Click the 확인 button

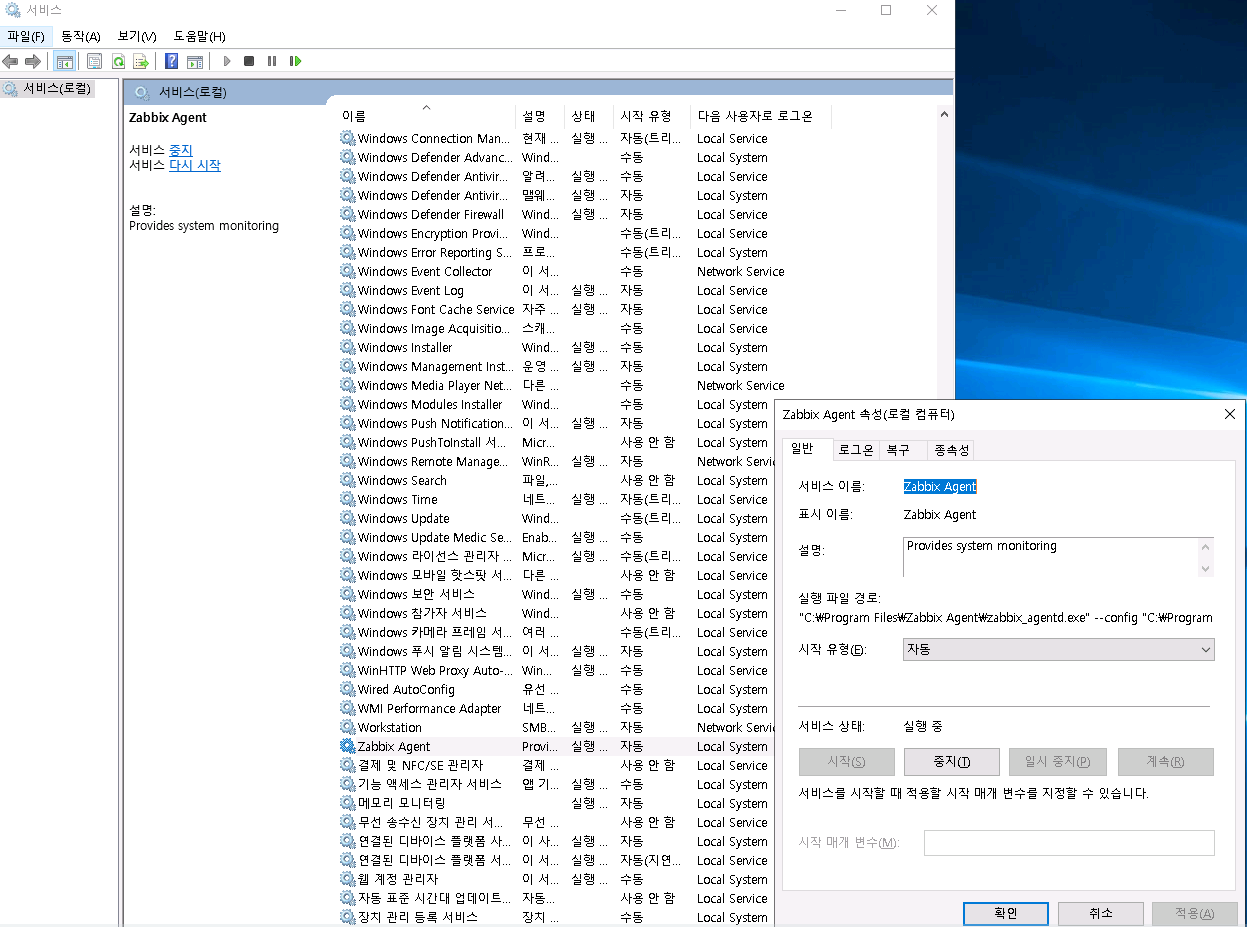(x=1005, y=913)
